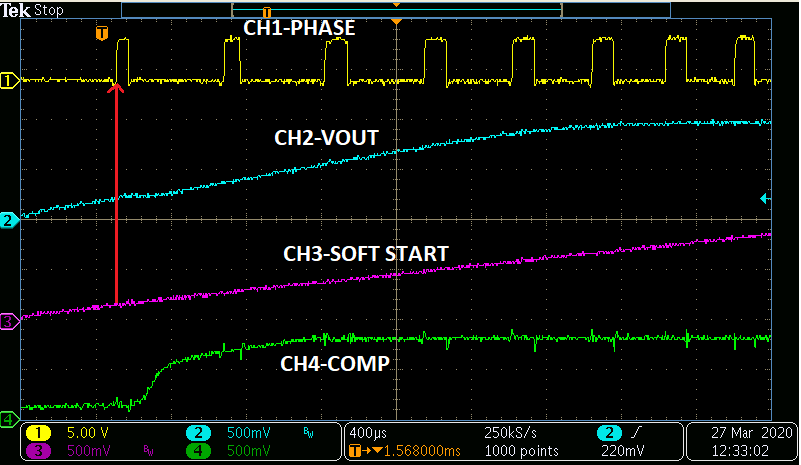Click the CH3-SOFT START label
This screenshot has height=465, width=801.
pos(366,254)
